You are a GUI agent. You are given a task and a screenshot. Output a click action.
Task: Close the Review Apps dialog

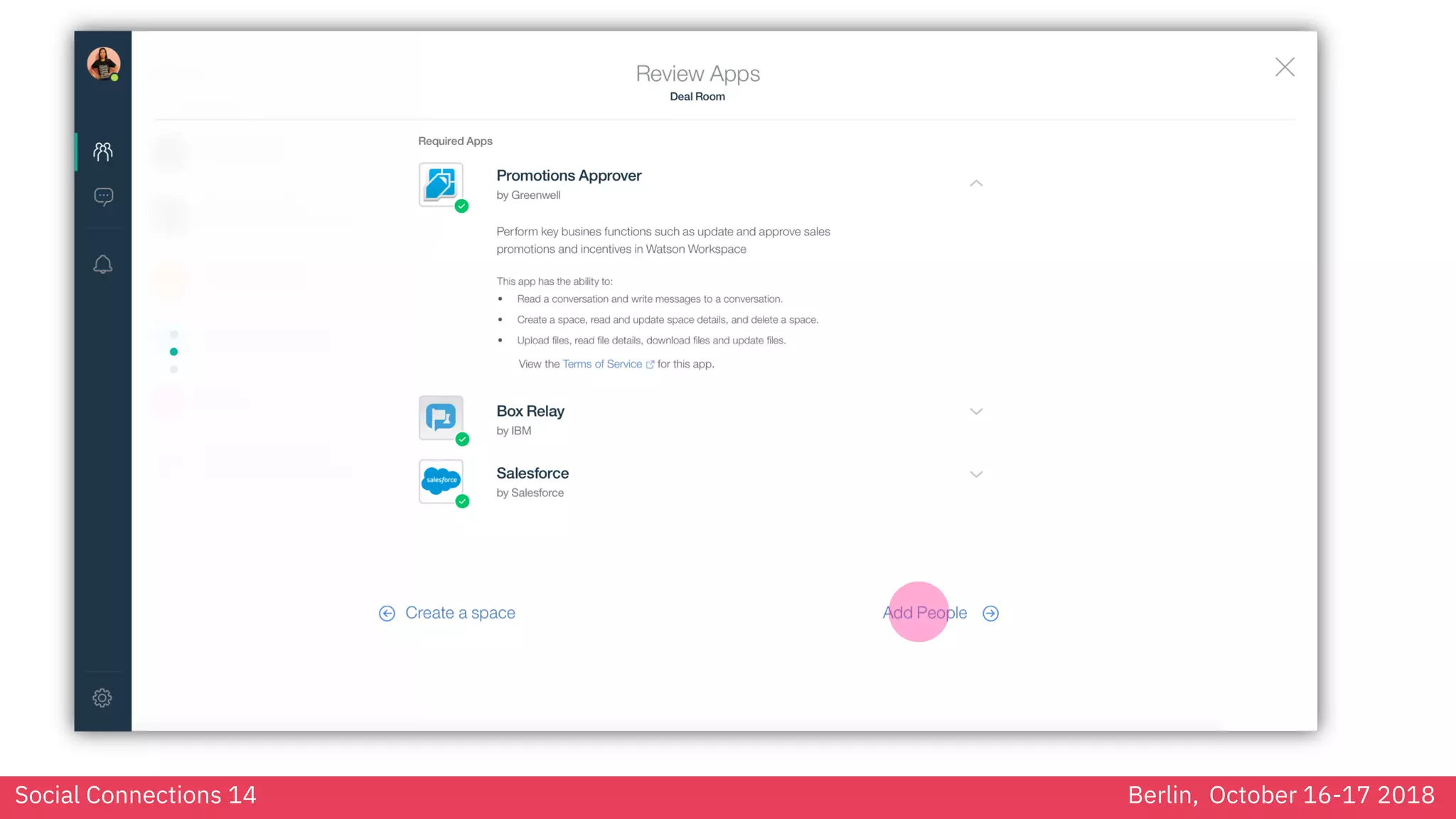[x=1285, y=68]
